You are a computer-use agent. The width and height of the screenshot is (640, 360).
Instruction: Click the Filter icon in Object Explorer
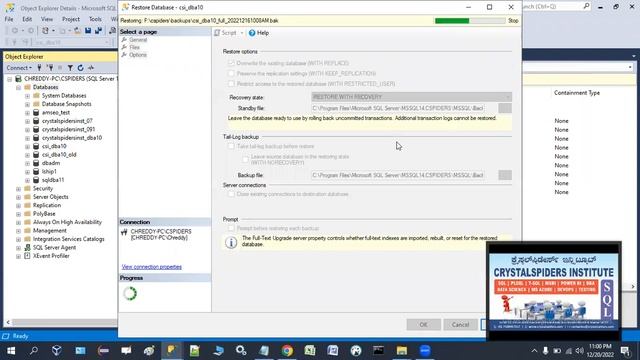[x=70, y=68]
